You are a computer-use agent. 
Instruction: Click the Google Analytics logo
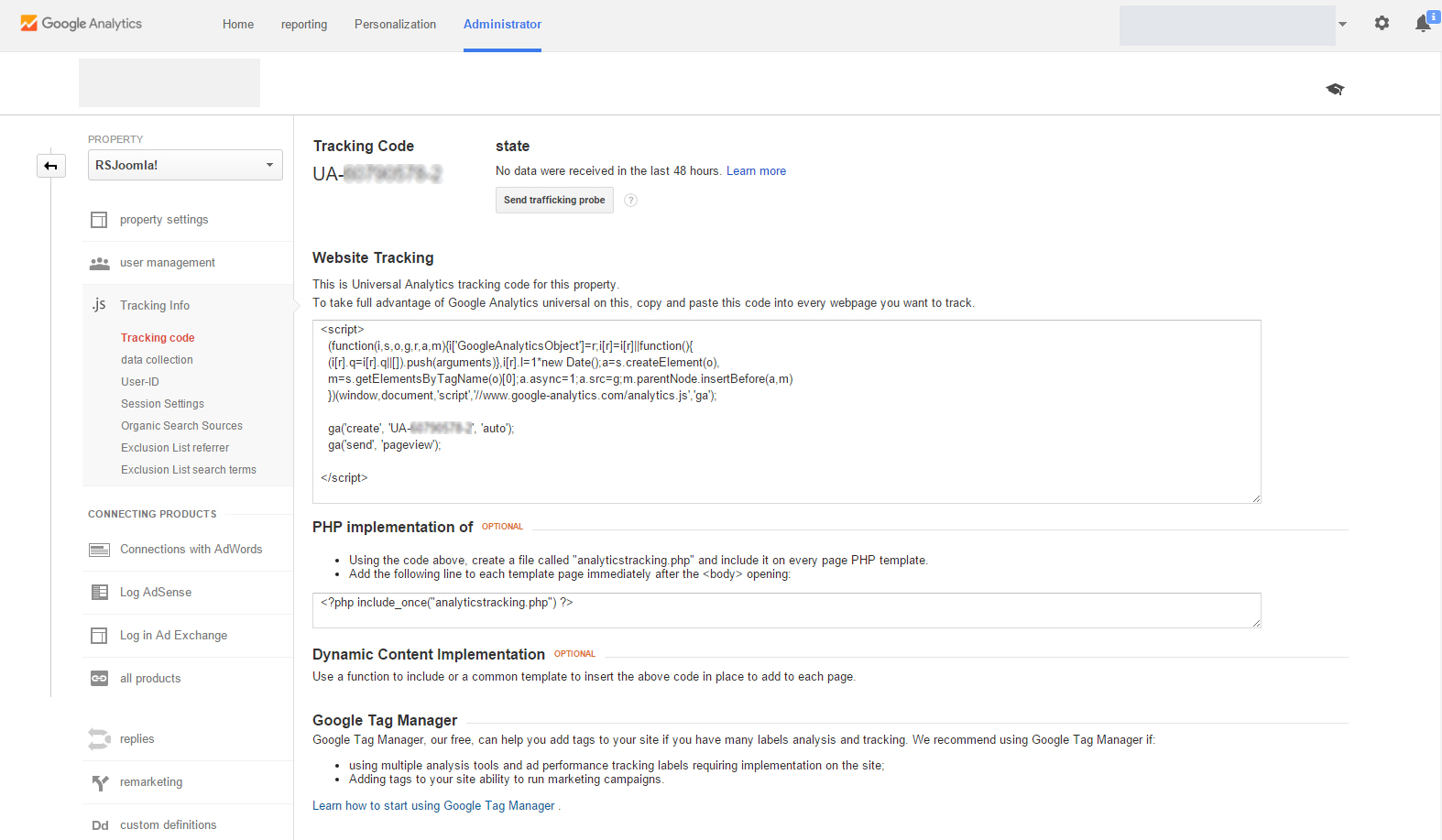[x=81, y=24]
